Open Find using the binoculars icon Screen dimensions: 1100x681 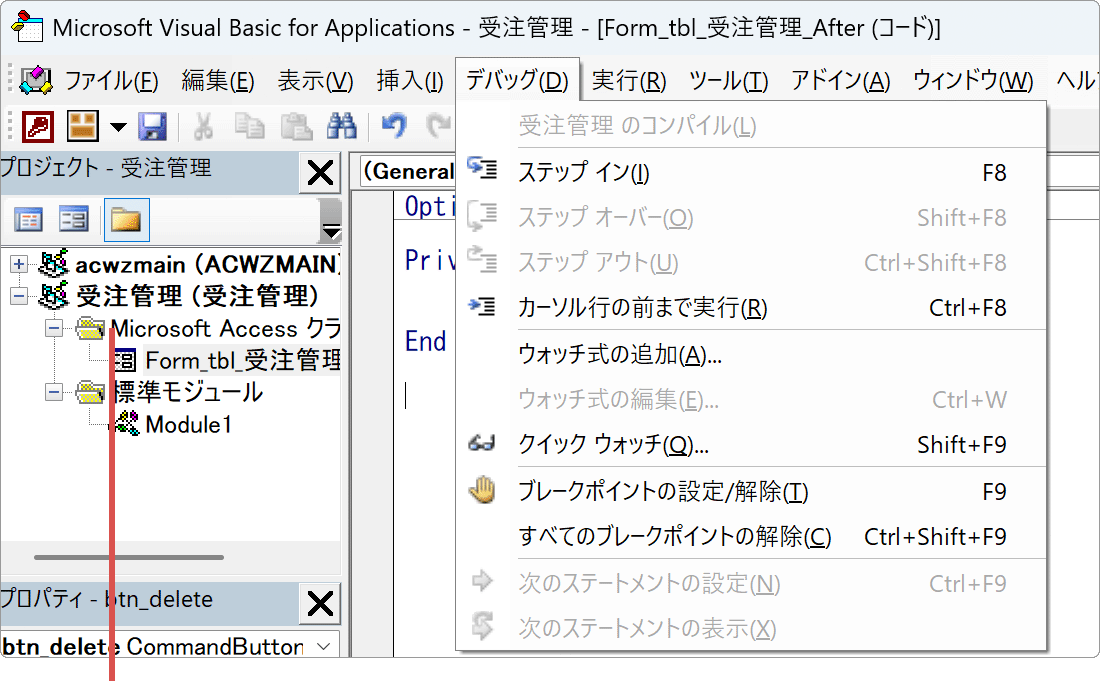click(342, 126)
